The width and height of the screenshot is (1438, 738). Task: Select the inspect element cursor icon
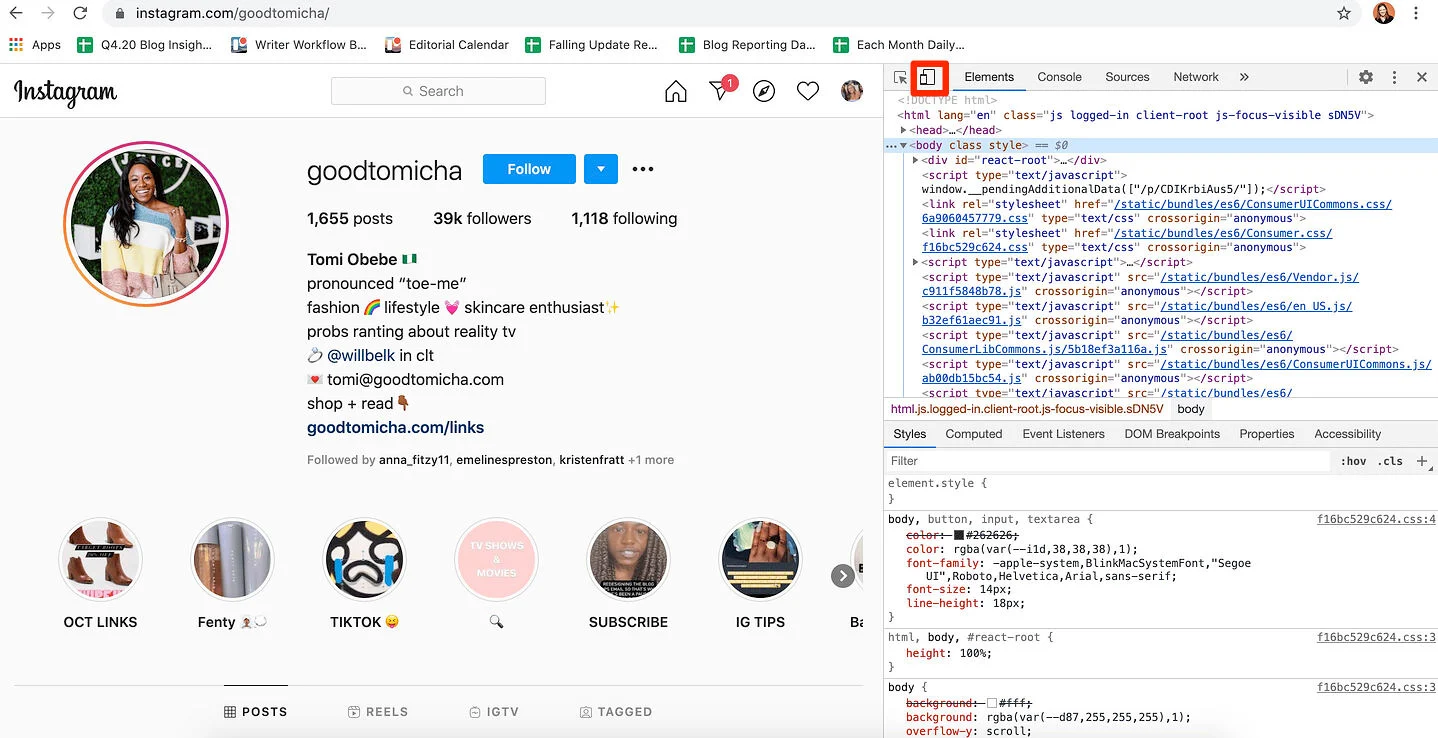point(900,77)
